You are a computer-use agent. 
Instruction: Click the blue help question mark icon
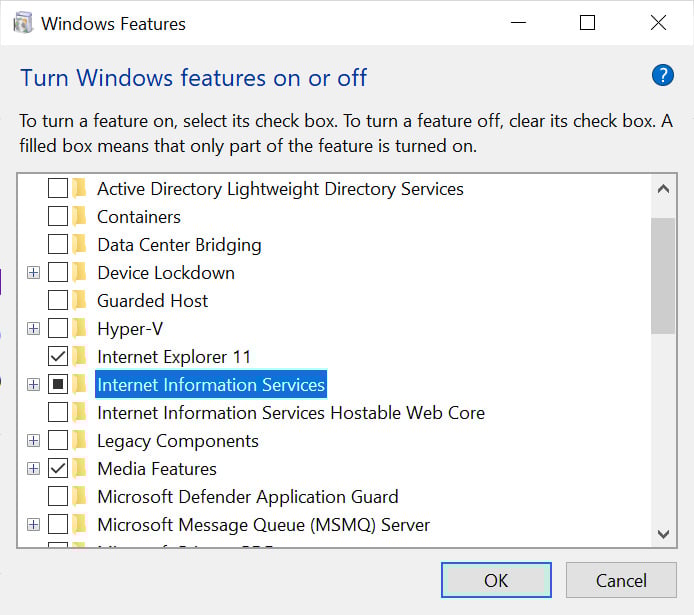pyautogui.click(x=663, y=75)
